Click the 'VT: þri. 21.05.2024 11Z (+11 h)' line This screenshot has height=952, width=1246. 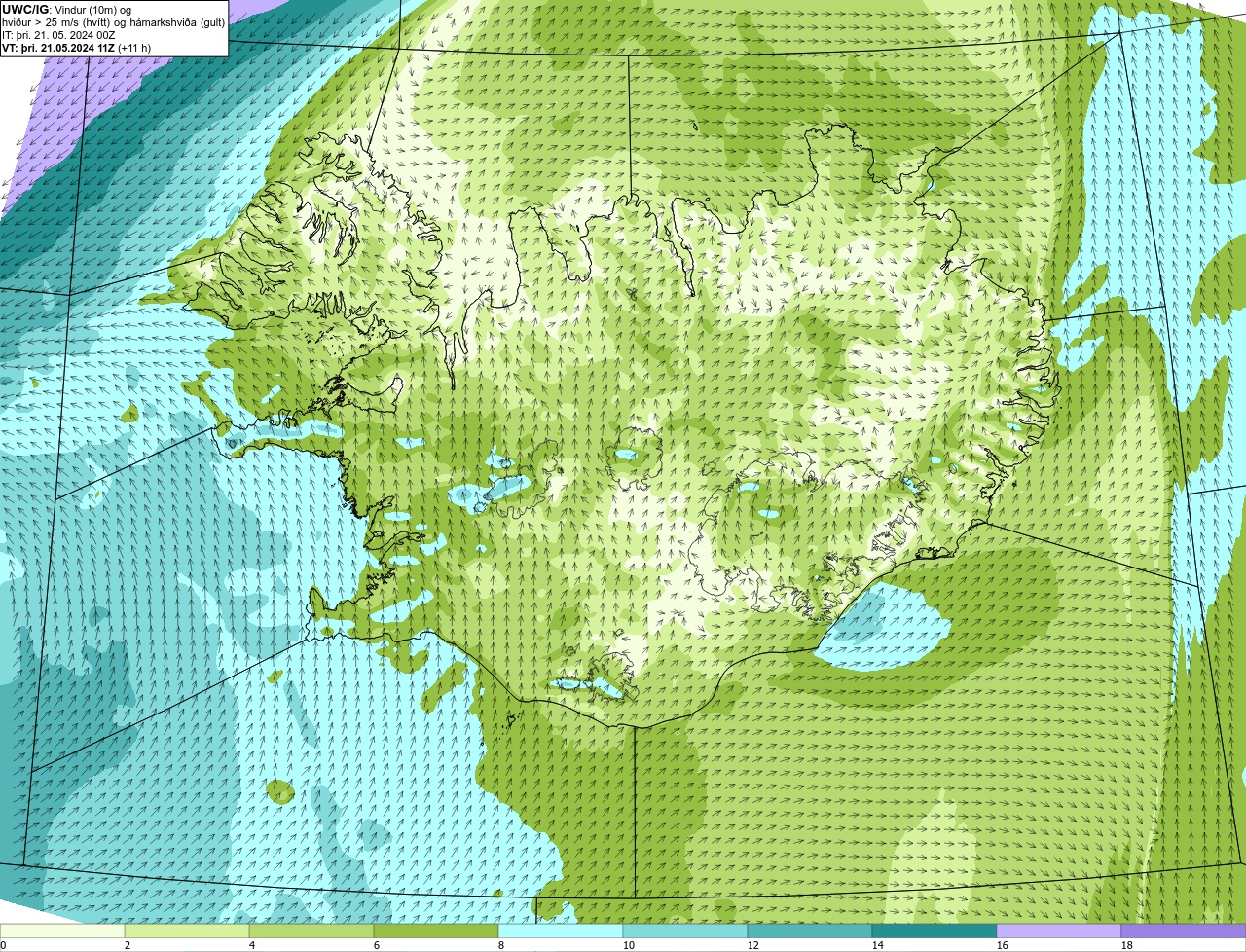76,48
